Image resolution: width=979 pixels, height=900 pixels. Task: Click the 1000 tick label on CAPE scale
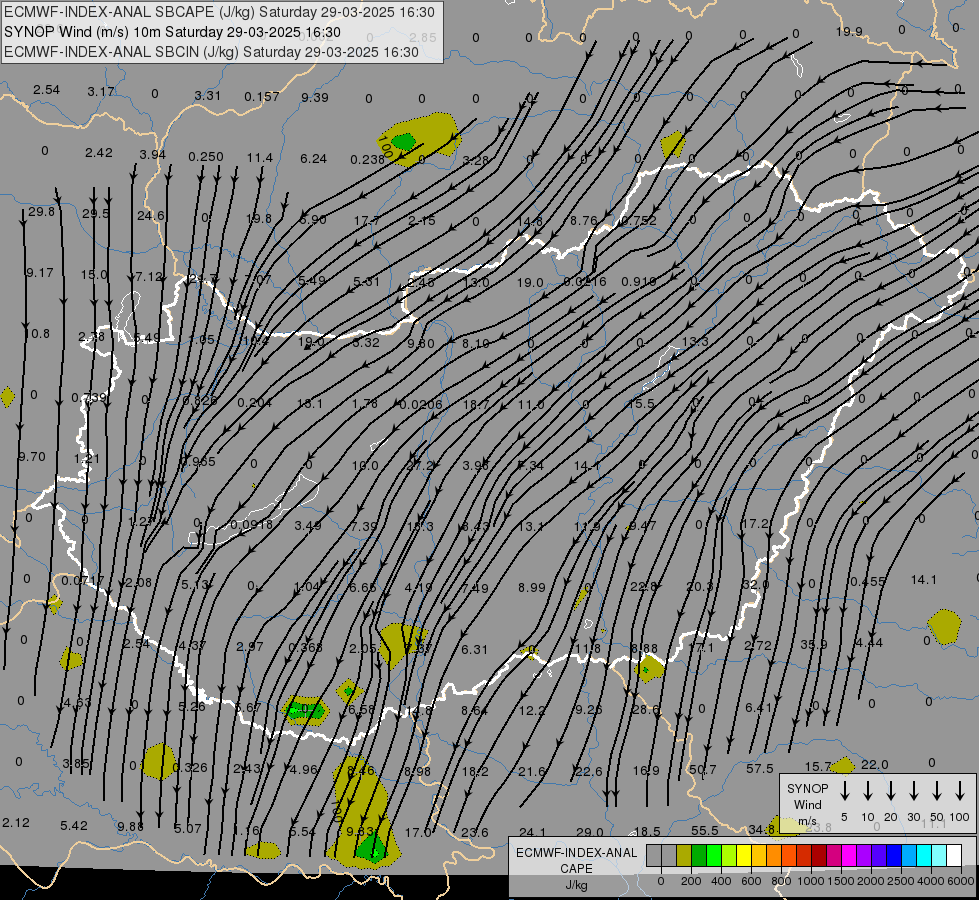[810, 881]
